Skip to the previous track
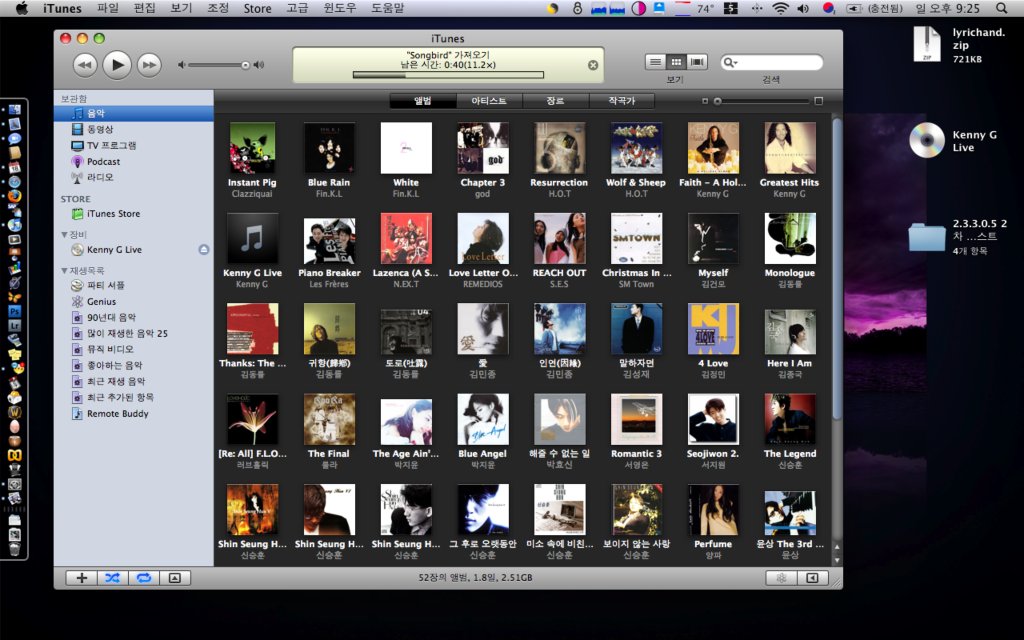 point(85,65)
